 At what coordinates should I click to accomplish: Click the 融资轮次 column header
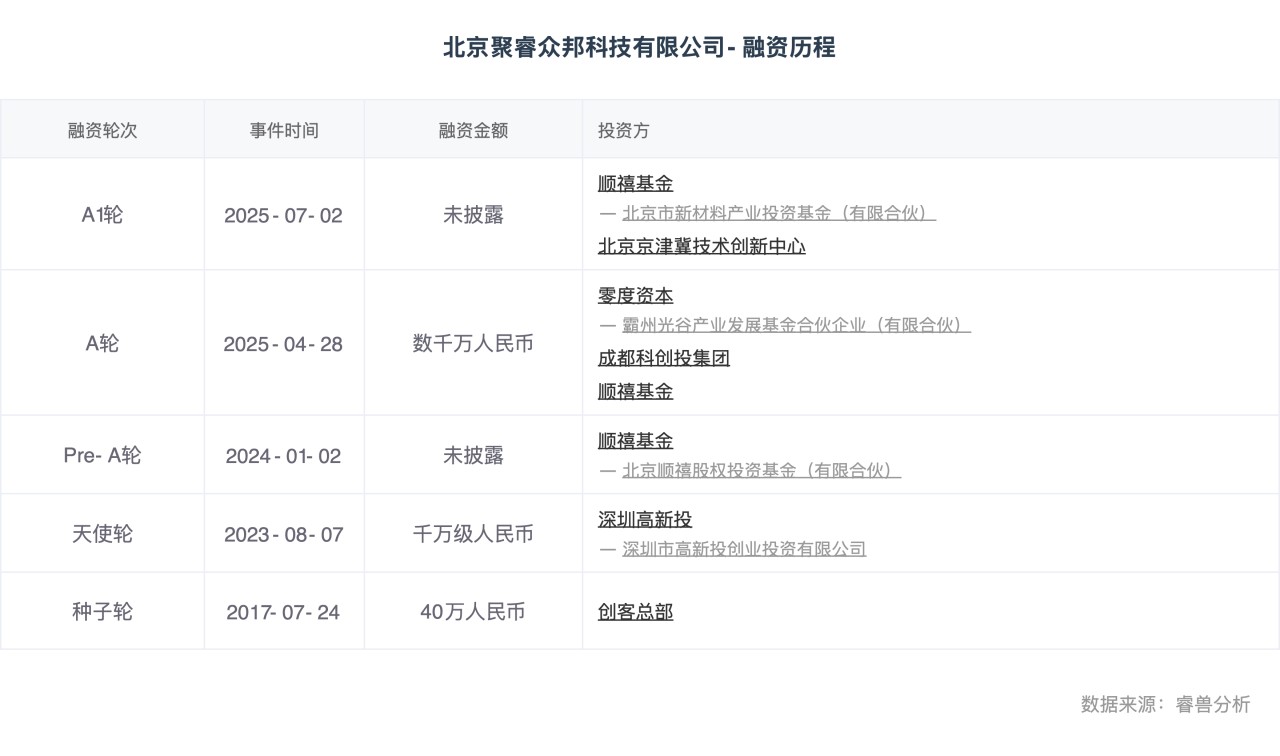point(102,131)
